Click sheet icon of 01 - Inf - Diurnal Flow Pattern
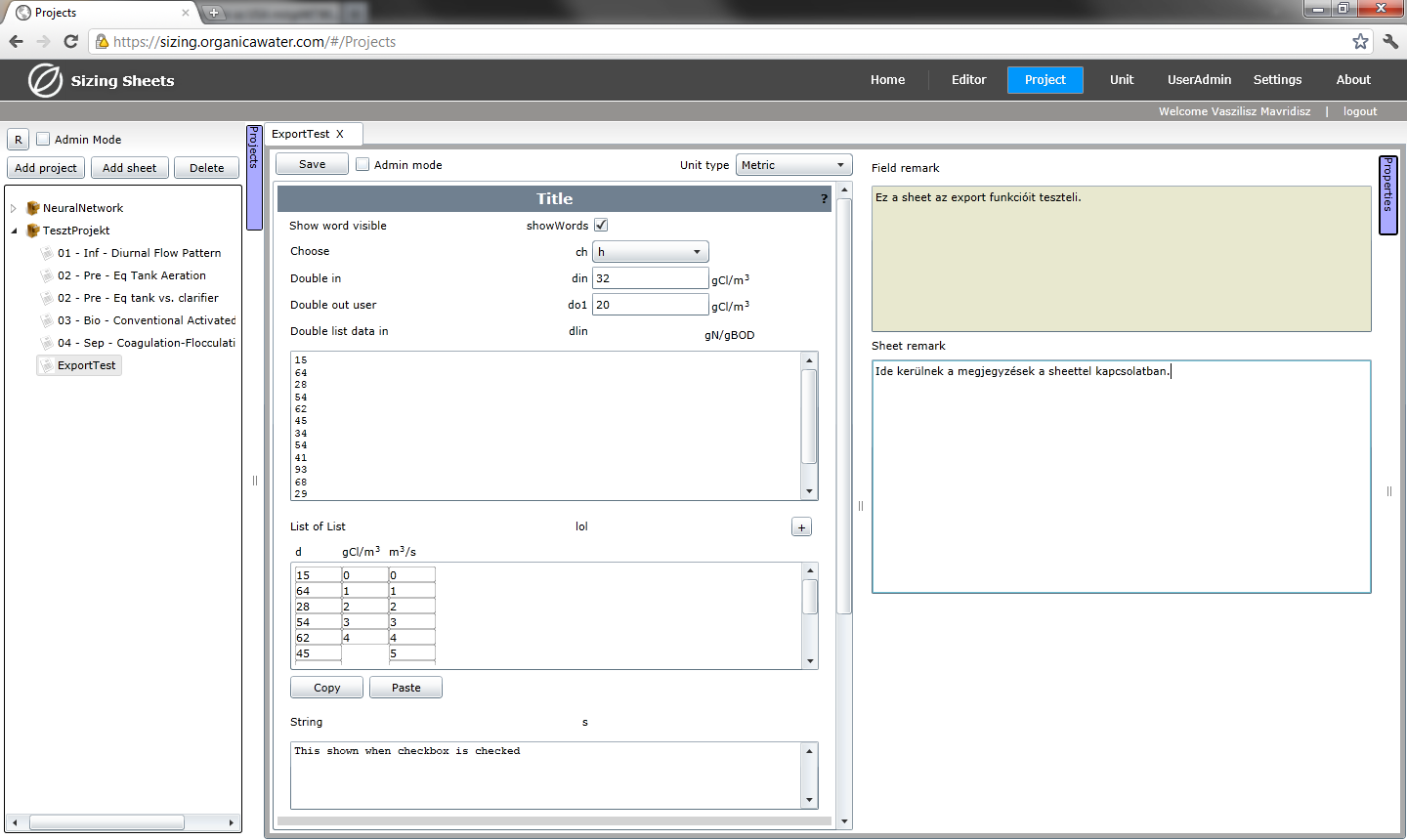 point(47,253)
